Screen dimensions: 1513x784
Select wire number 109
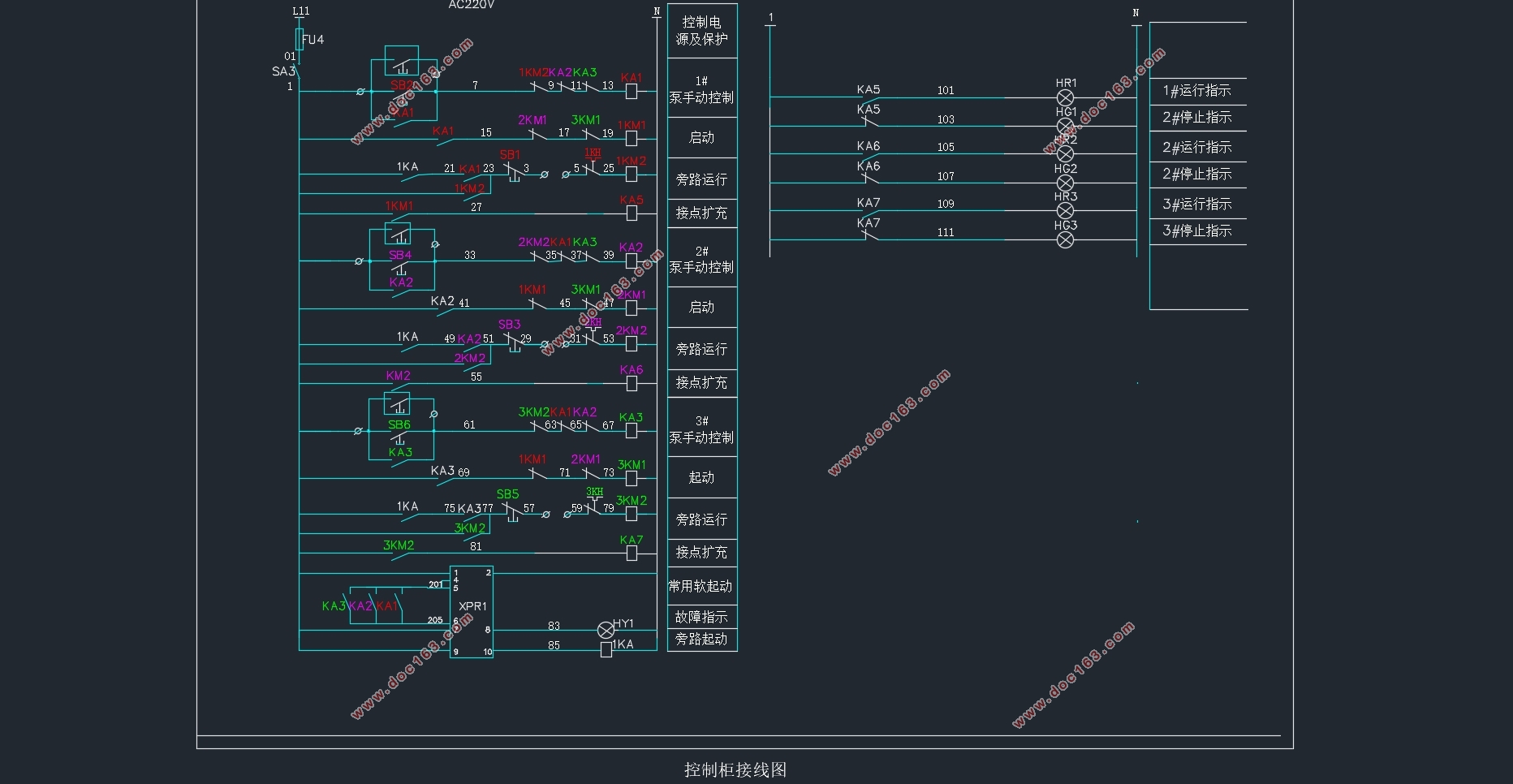(x=946, y=204)
